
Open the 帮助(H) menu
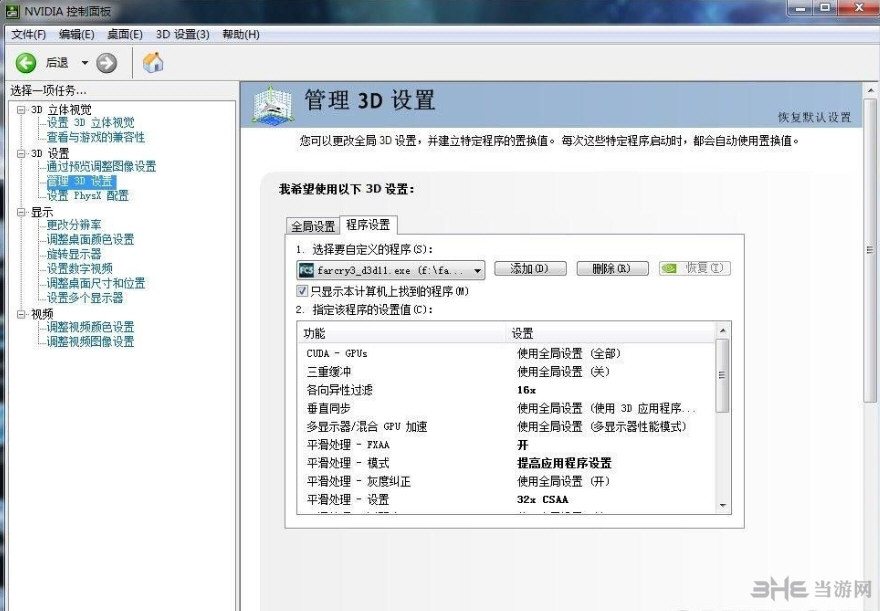pyautogui.click(x=241, y=34)
